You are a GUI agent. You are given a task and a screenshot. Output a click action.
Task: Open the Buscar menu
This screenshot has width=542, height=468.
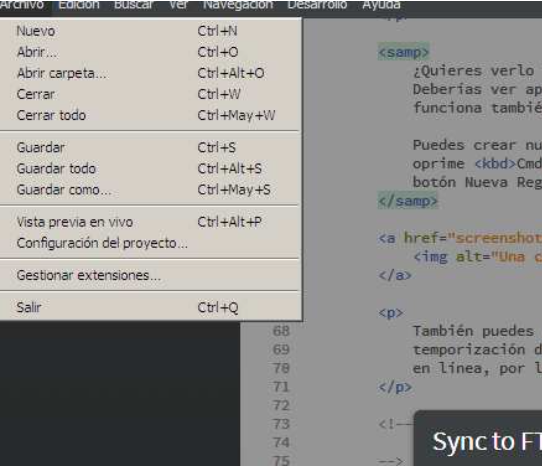point(133,5)
